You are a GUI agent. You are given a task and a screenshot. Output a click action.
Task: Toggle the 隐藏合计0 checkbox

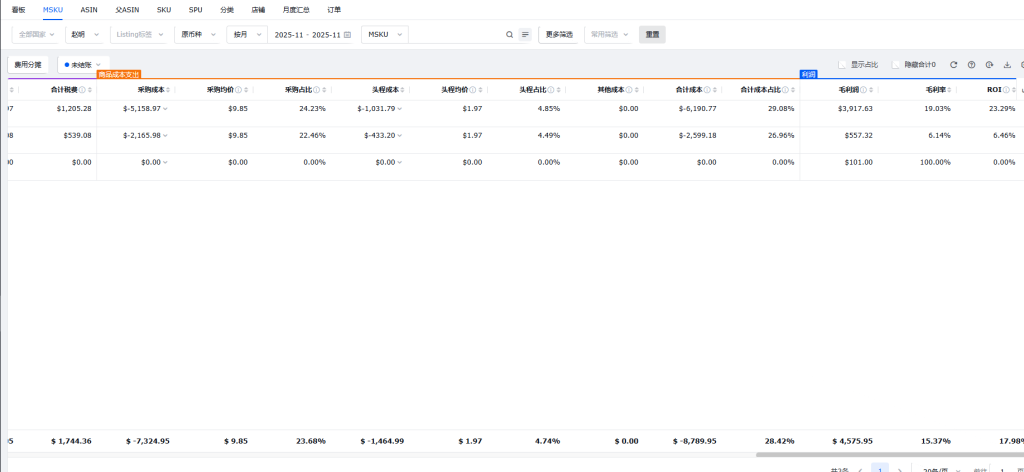tap(896, 65)
